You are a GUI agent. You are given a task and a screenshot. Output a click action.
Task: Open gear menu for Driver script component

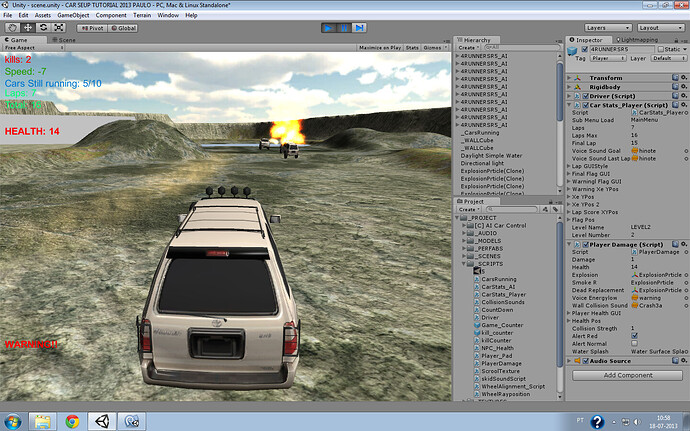[x=683, y=96]
